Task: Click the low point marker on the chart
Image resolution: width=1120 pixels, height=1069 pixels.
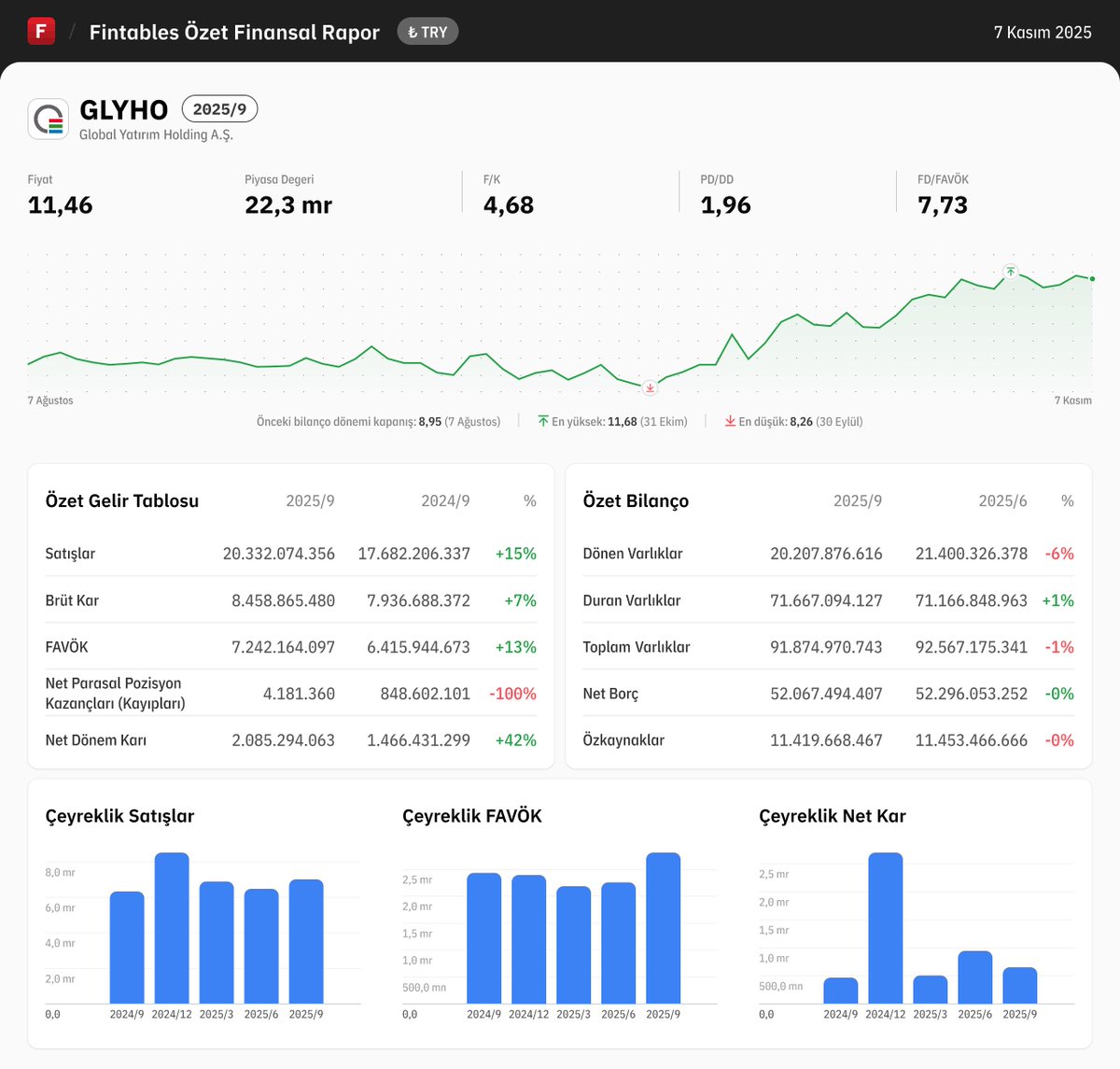Action: click(648, 387)
